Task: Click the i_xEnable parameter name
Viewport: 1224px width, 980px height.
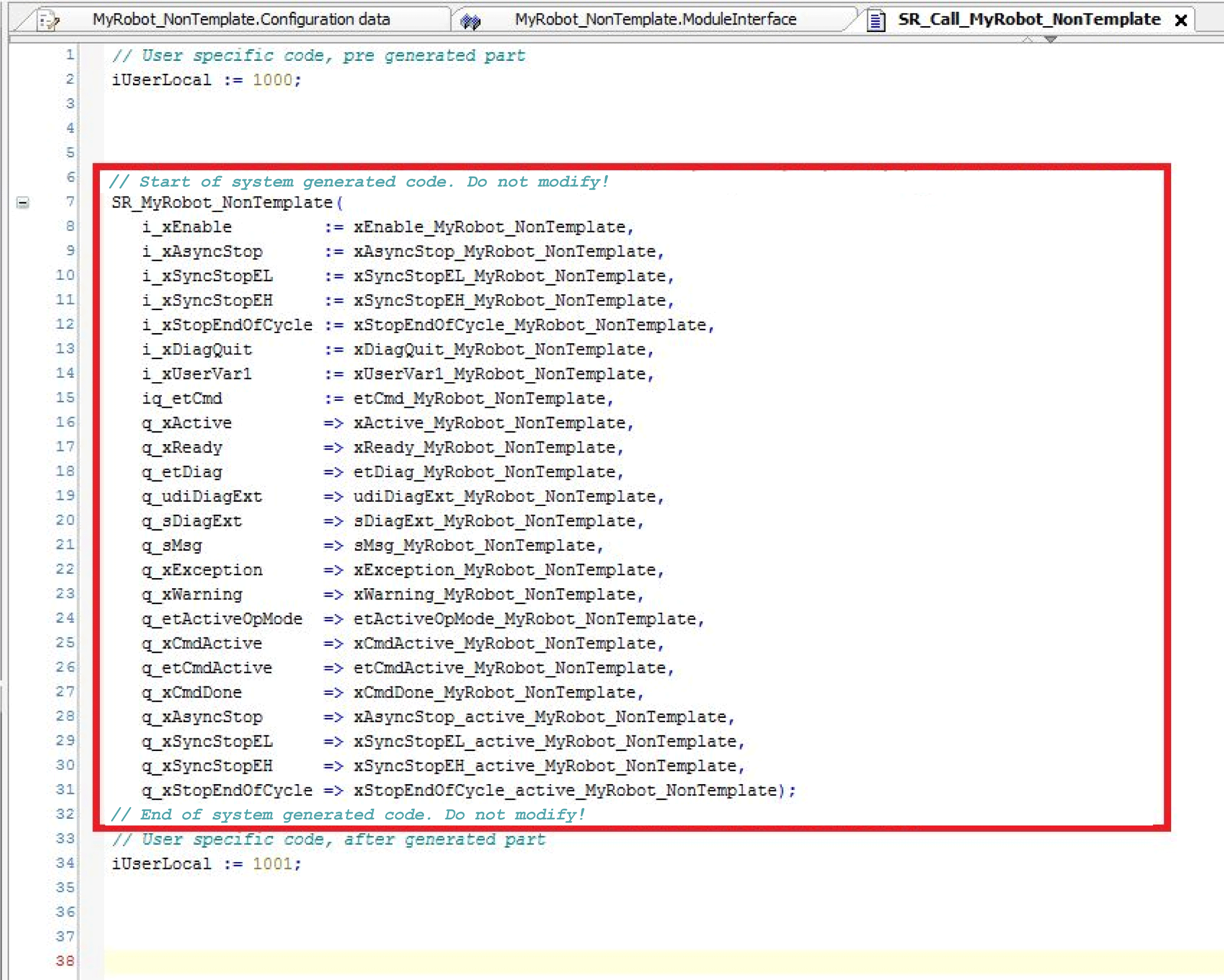Action: coord(187,227)
